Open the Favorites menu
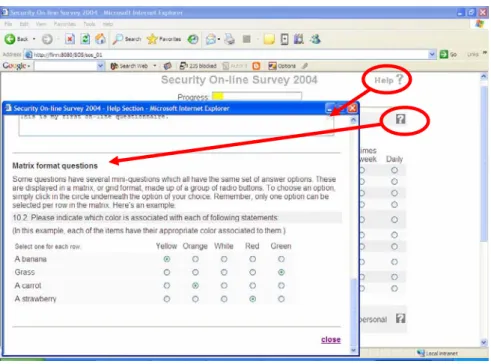 65,24
